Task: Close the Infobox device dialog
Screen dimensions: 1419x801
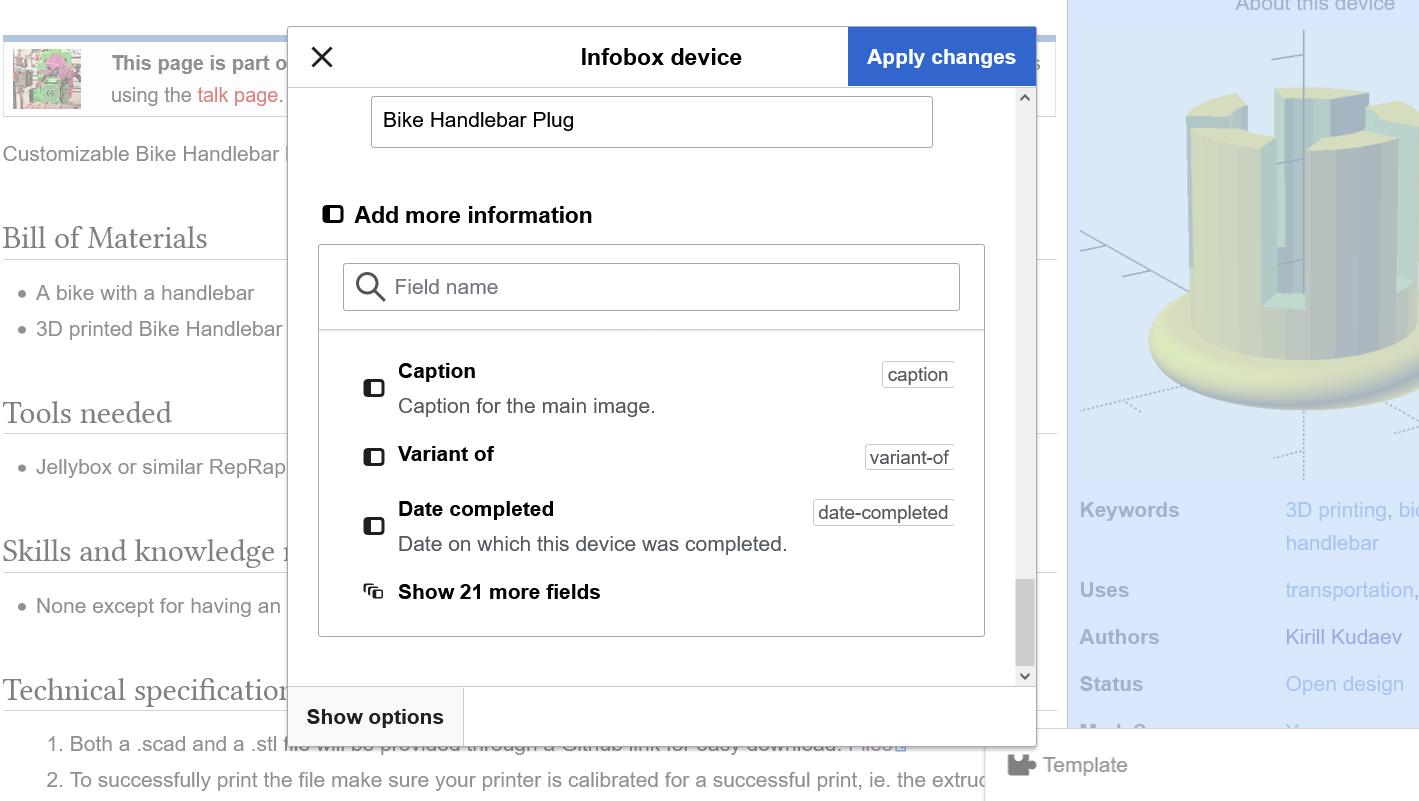Action: pyautogui.click(x=322, y=57)
